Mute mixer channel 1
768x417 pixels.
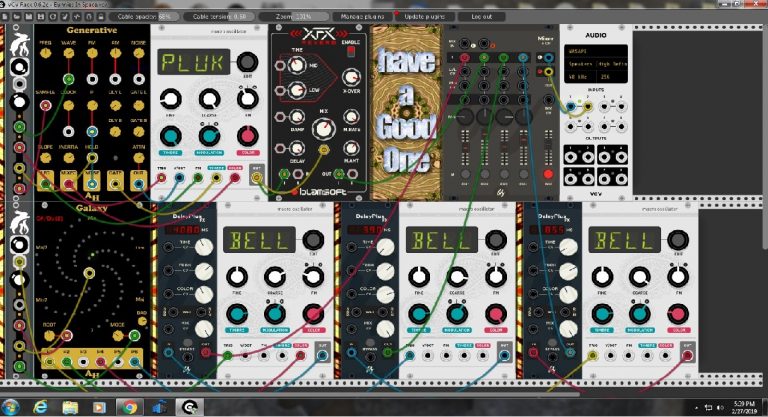[465, 174]
